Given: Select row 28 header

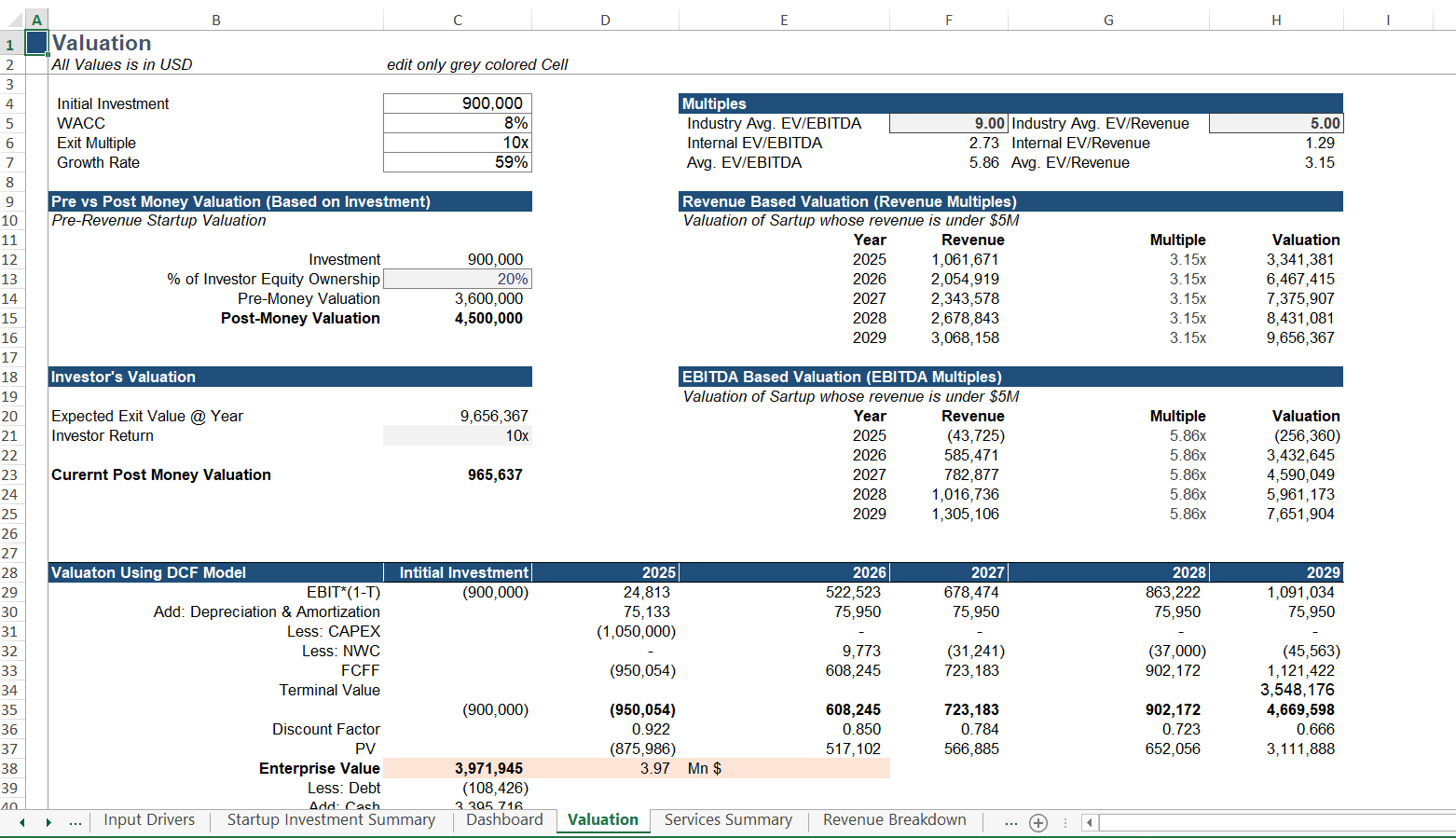Looking at the screenshot, I should (11, 572).
